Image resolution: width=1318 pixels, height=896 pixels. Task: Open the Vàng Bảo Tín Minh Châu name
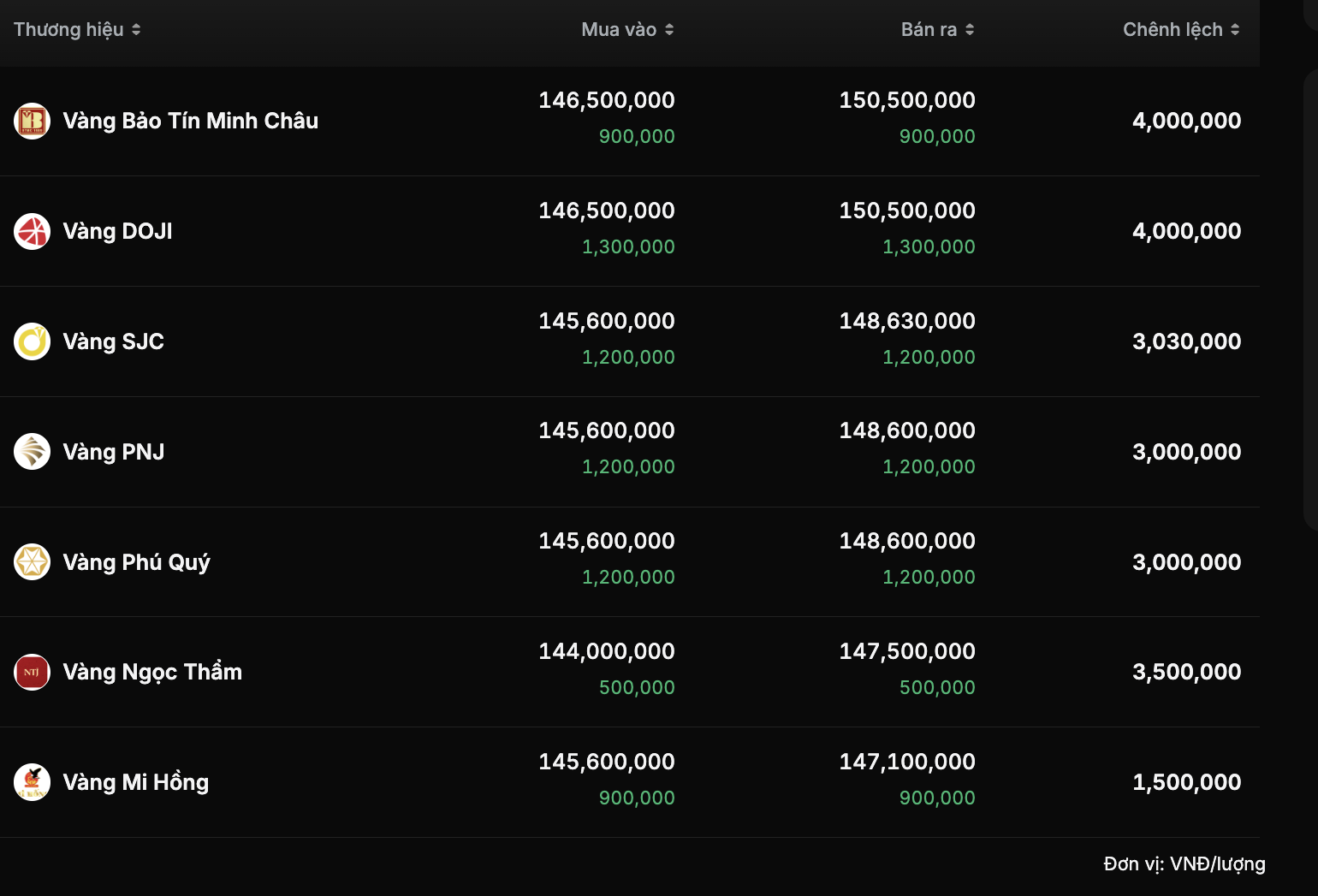point(191,121)
